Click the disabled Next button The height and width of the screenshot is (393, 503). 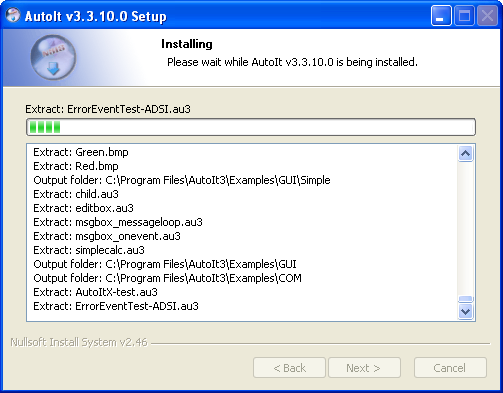(x=364, y=368)
